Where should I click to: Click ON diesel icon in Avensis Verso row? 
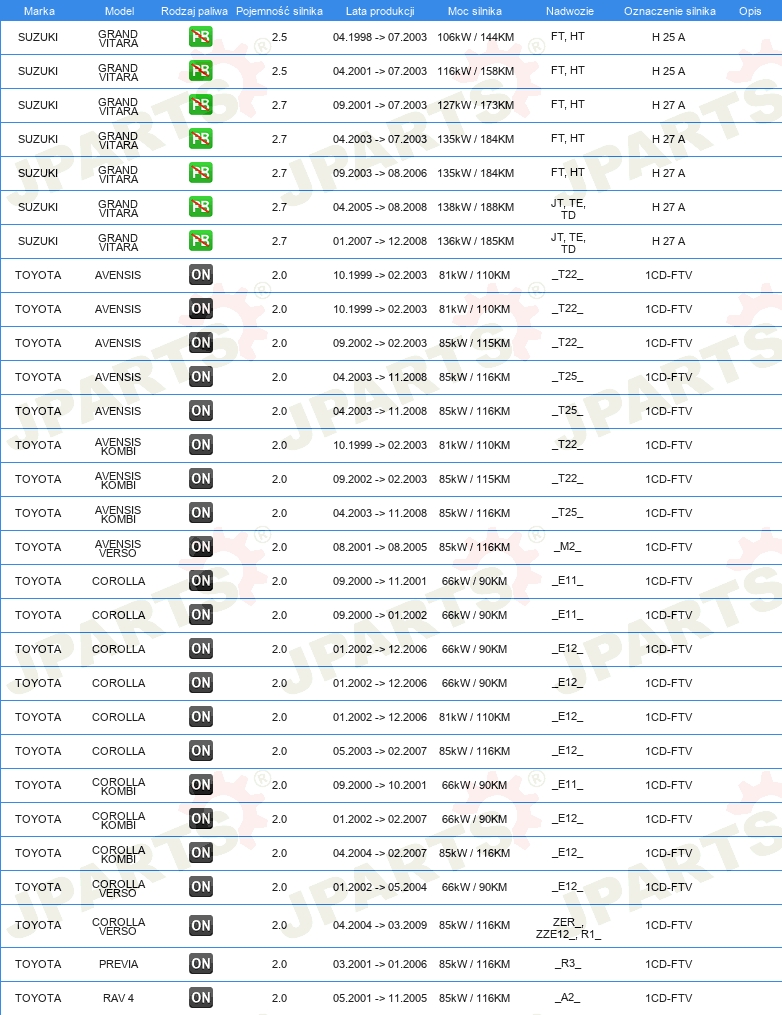pos(201,546)
